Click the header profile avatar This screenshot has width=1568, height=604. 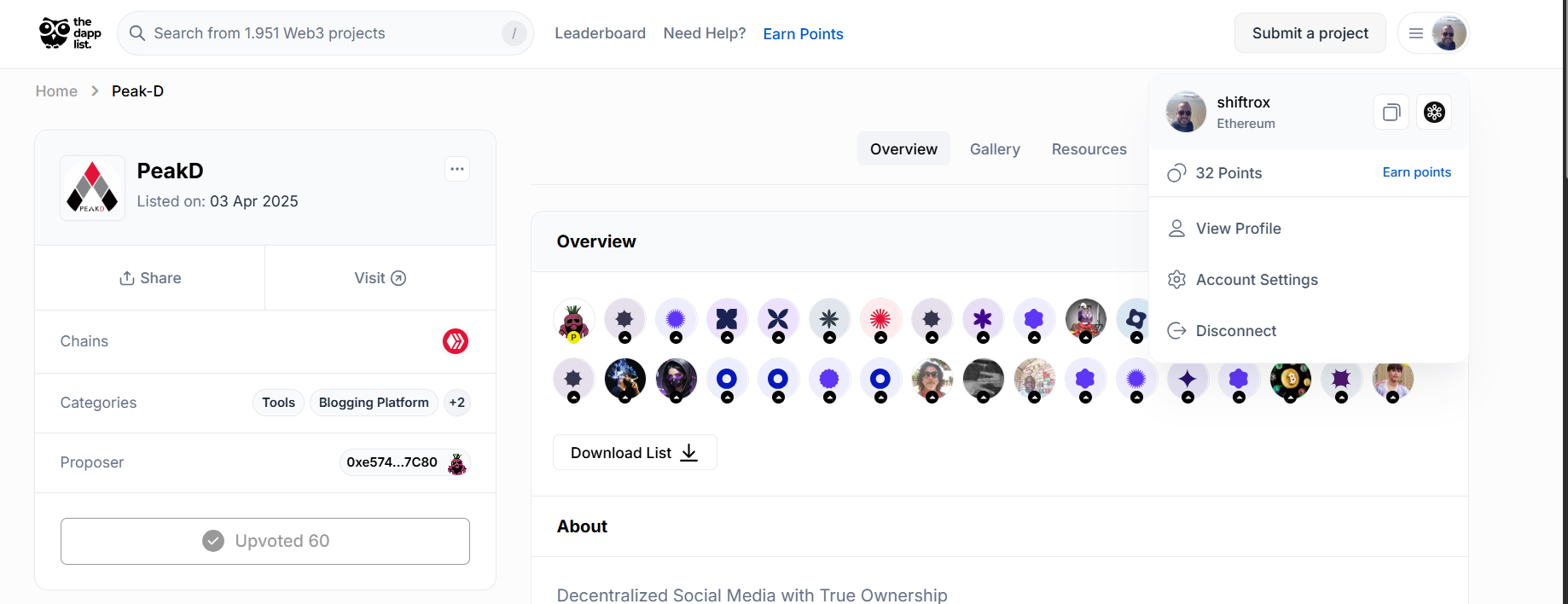1449,33
